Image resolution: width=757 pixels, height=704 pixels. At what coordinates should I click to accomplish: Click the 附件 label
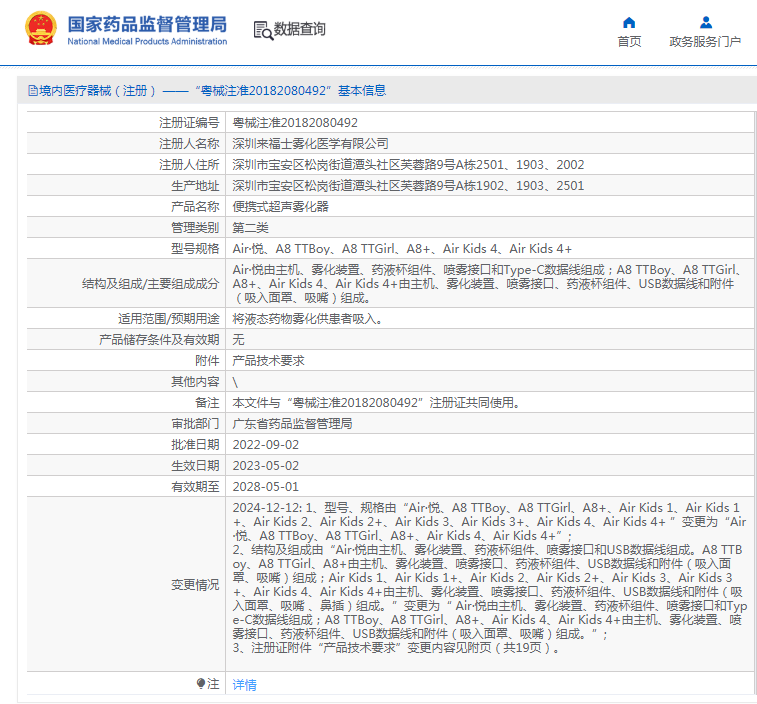tap(207, 361)
